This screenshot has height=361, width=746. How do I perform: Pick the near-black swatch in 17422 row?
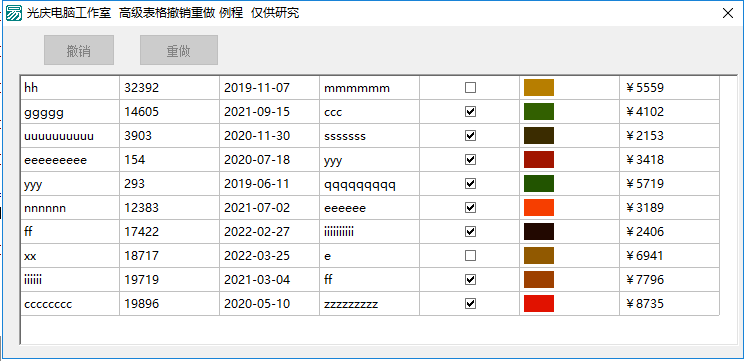539,232
